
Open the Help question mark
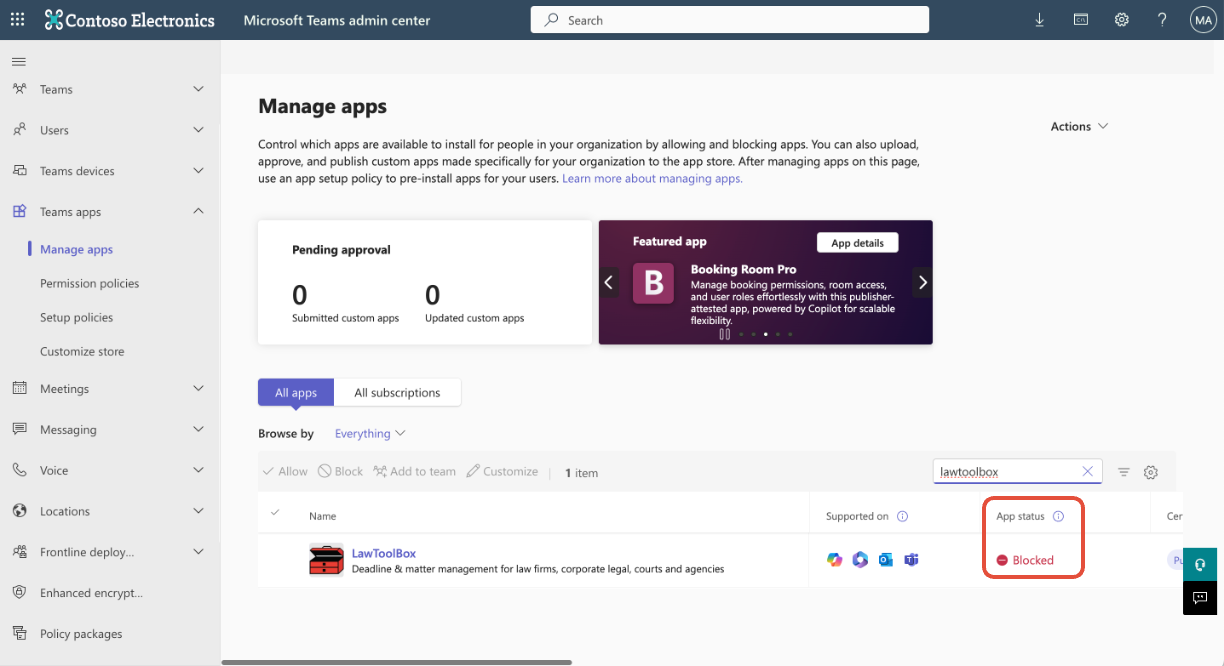coord(1162,20)
